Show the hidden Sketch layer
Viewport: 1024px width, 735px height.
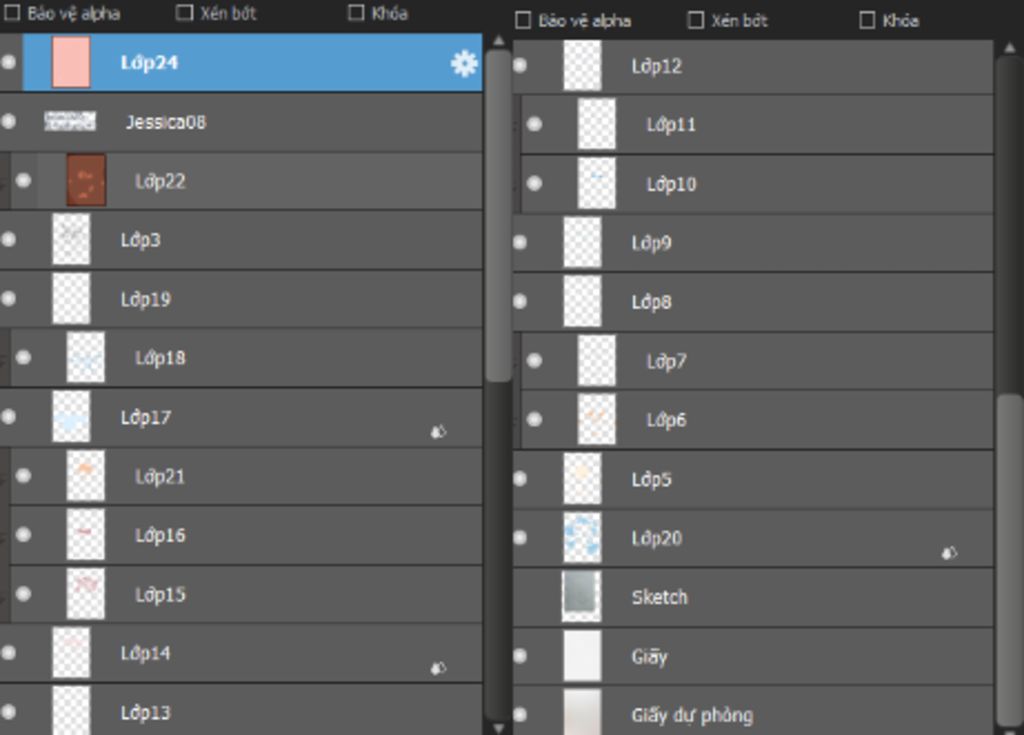520,596
